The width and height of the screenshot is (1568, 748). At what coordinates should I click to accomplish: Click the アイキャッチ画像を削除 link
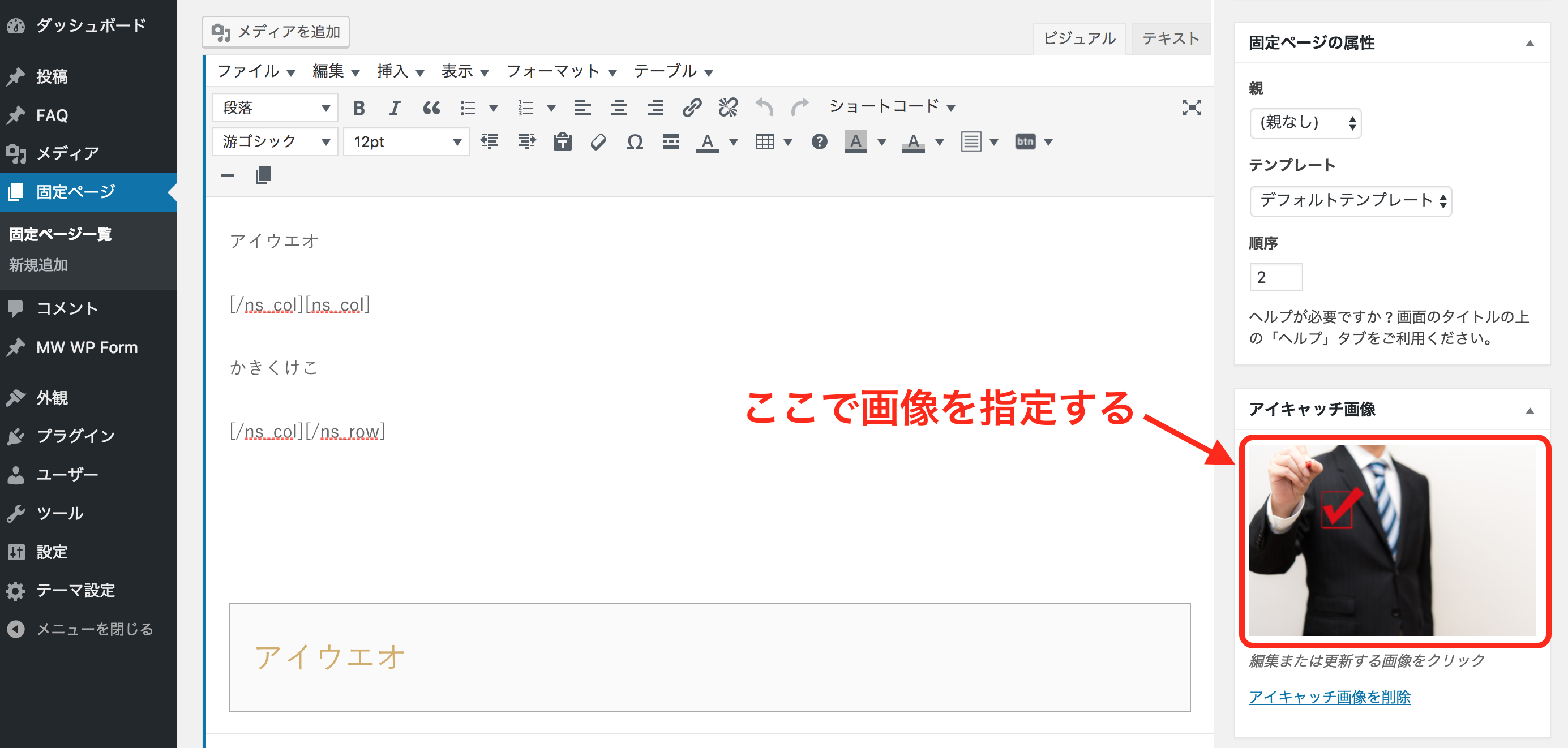click(x=1329, y=697)
